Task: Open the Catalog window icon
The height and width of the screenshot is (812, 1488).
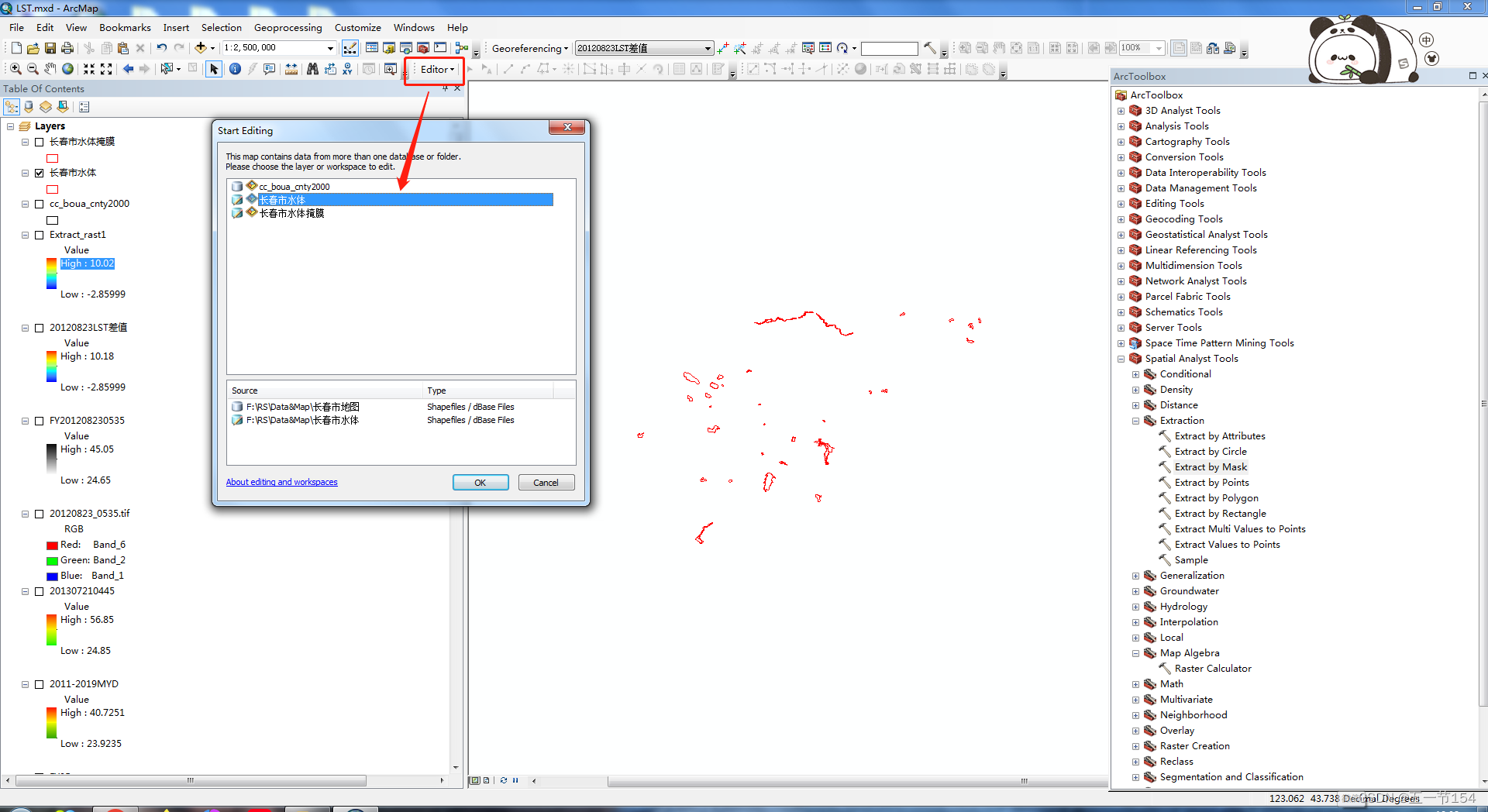Action: (x=389, y=48)
